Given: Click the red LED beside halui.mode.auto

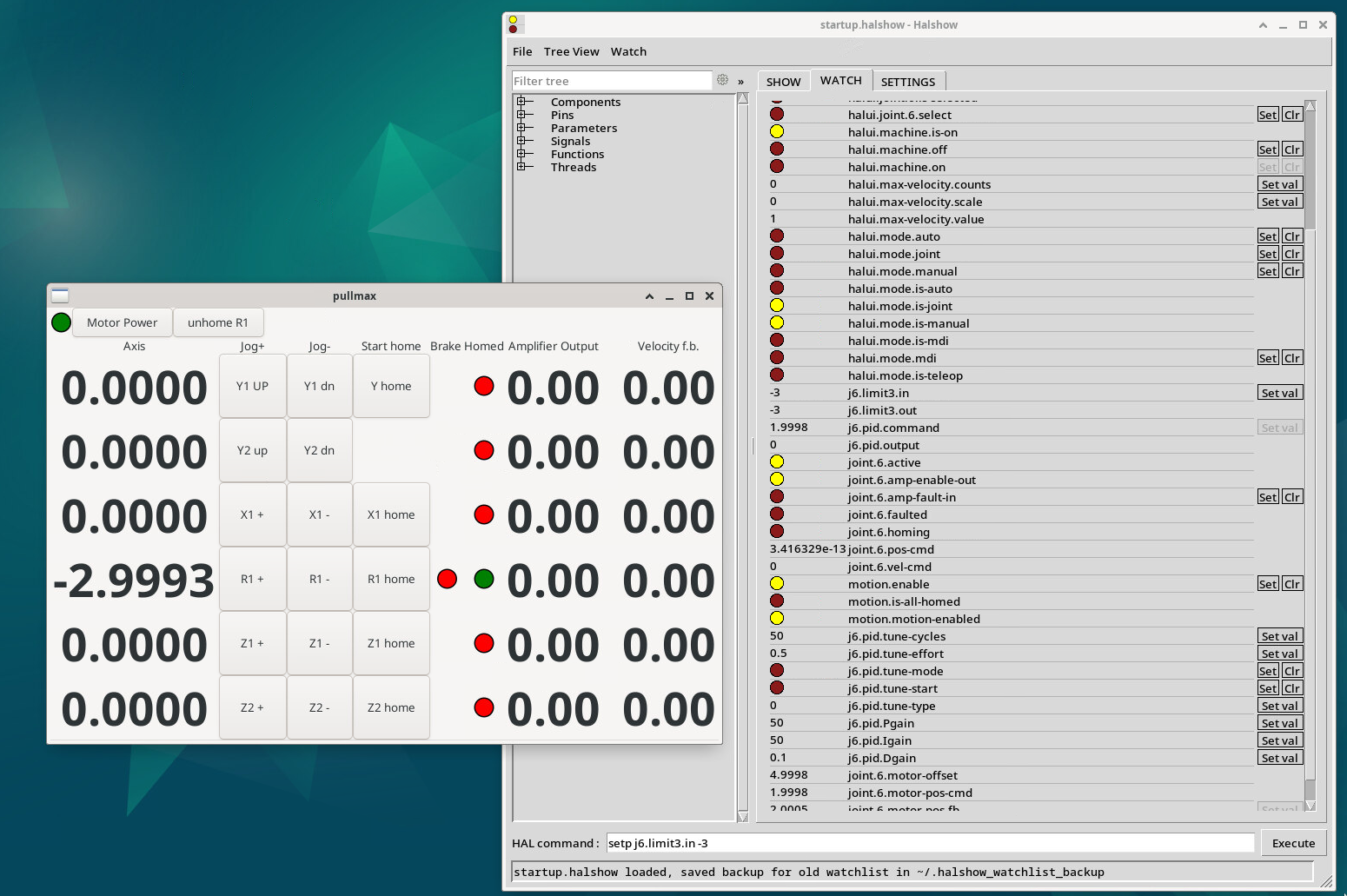Looking at the screenshot, I should tap(777, 236).
